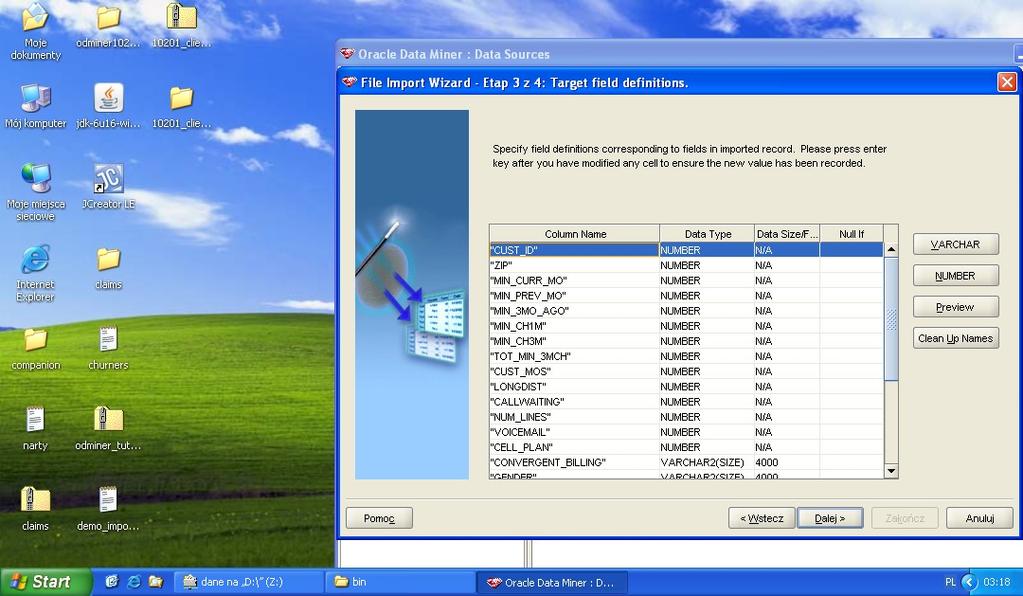Image resolution: width=1023 pixels, height=596 pixels.
Task: Click the Data Size/F... column header
Action: [787, 234]
